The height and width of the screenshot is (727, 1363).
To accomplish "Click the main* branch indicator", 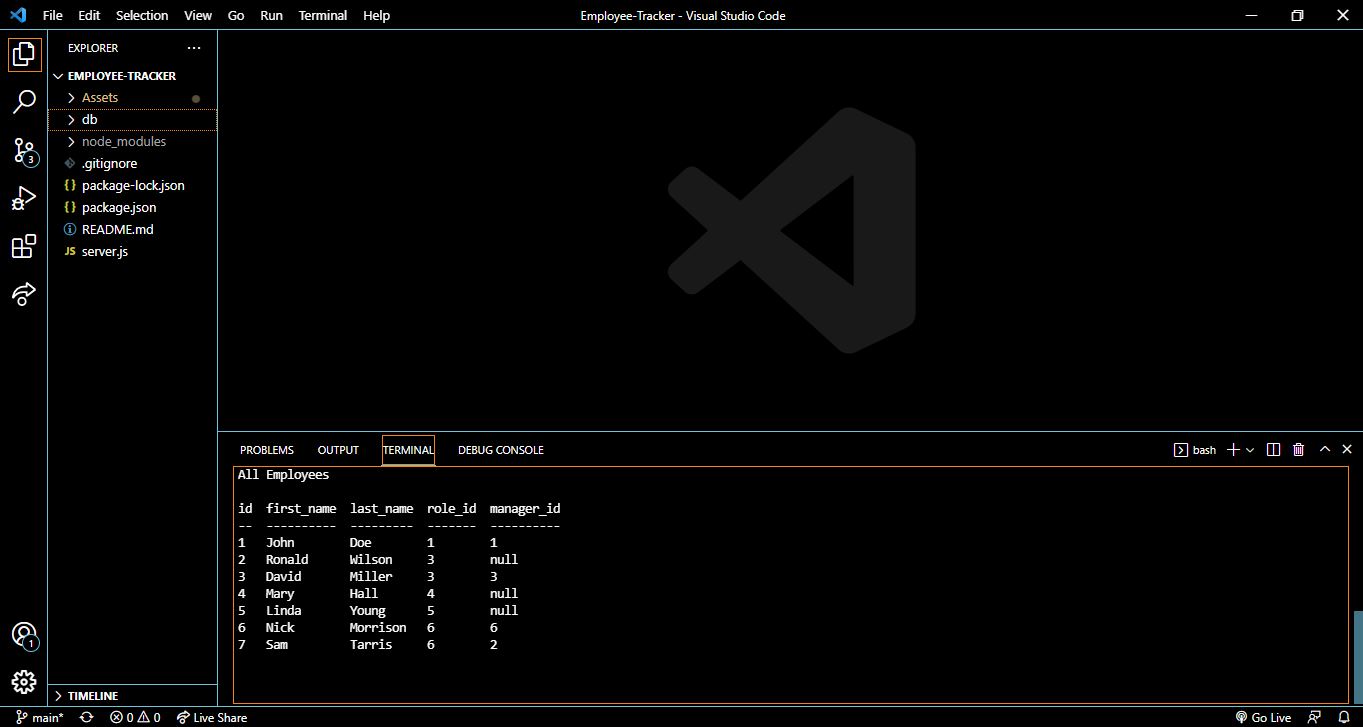I will (x=40, y=717).
